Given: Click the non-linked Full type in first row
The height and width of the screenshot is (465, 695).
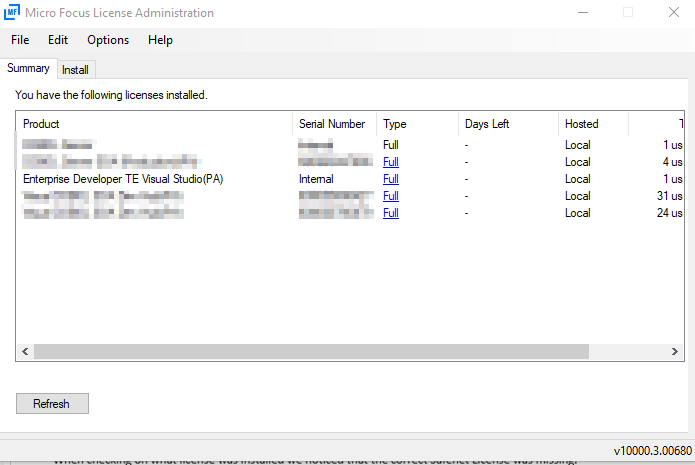Looking at the screenshot, I should tap(391, 145).
